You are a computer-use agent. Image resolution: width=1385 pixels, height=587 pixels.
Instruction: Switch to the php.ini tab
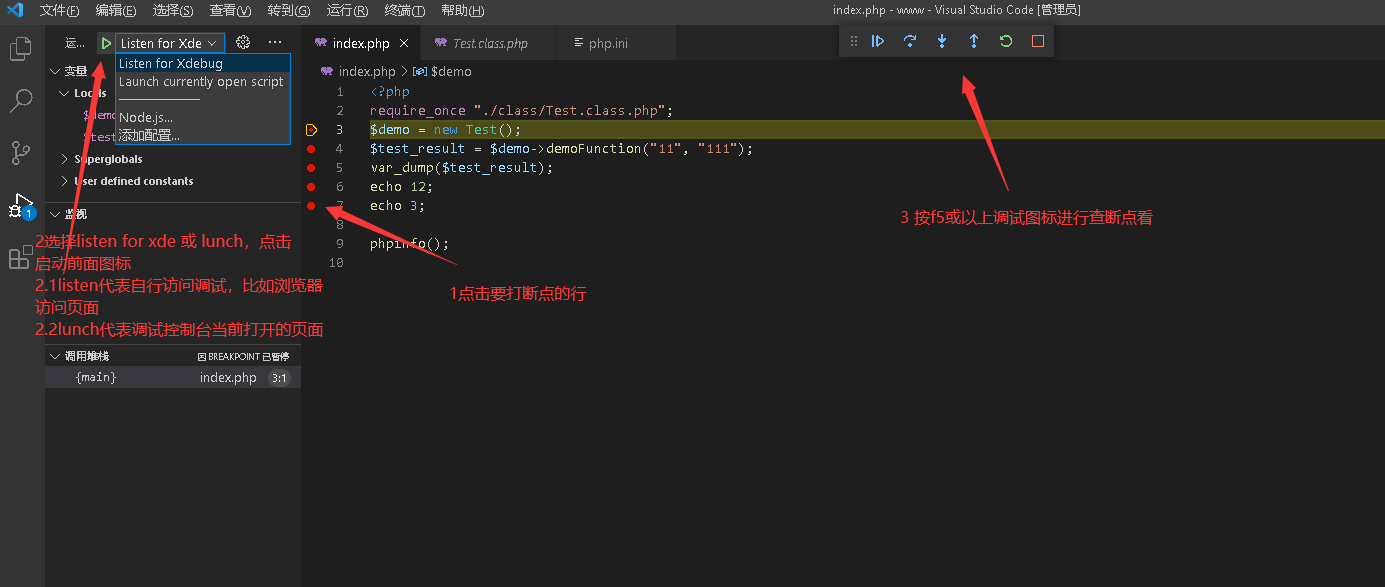click(x=616, y=44)
